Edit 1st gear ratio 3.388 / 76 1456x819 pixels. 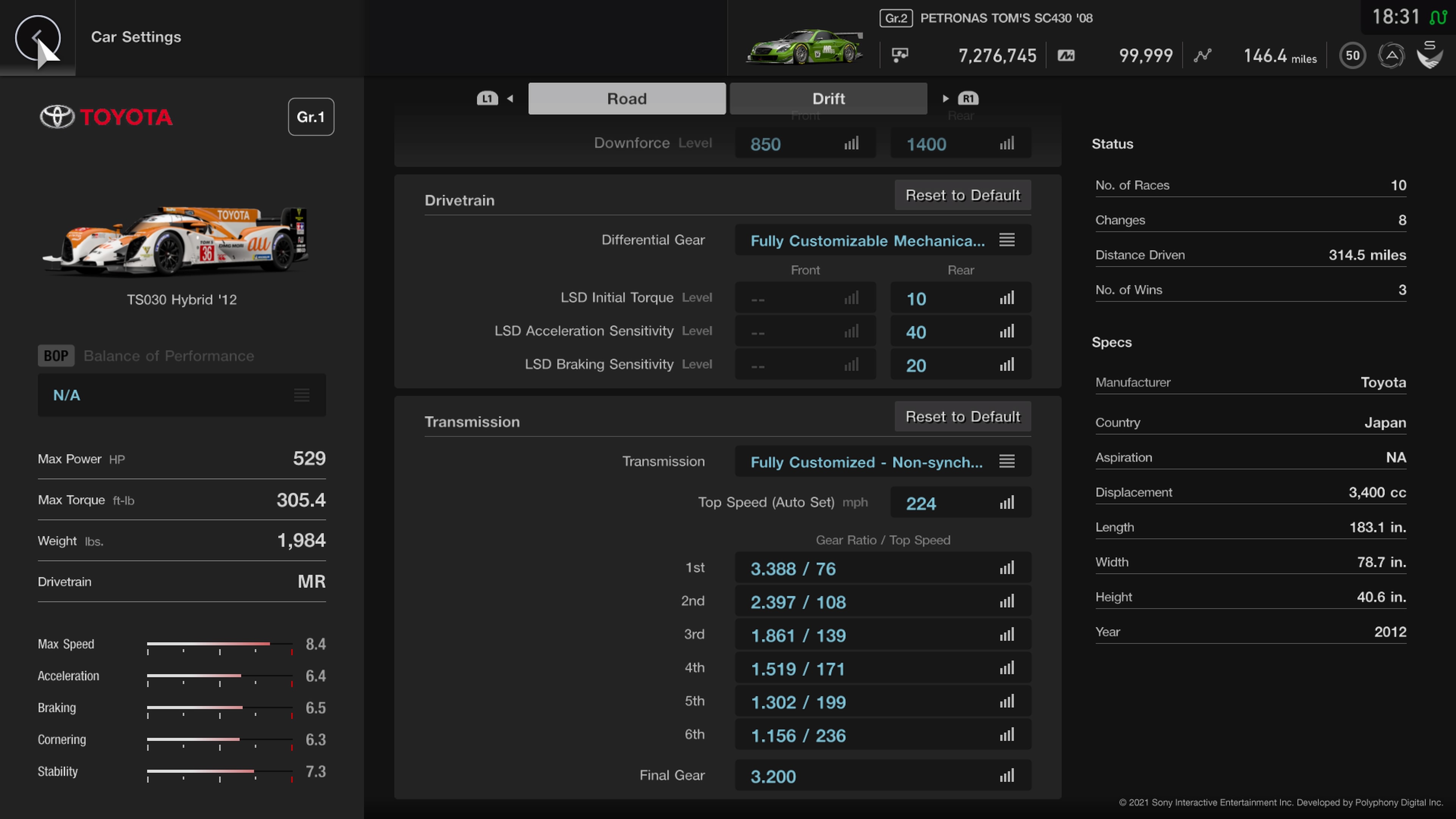click(x=883, y=568)
